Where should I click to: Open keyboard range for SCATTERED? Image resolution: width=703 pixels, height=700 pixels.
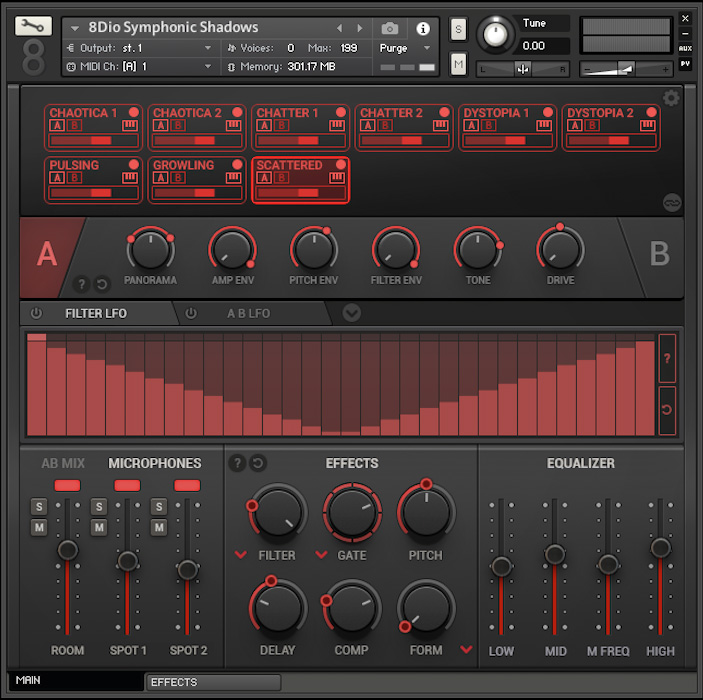point(337,178)
